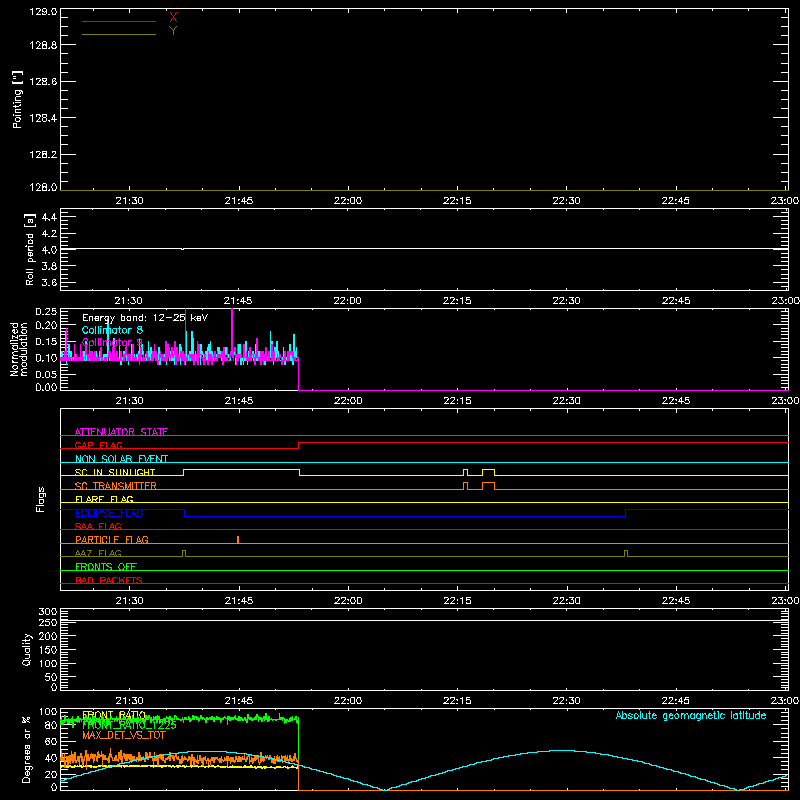Select the Roll period [s] axis title

click(30, 249)
